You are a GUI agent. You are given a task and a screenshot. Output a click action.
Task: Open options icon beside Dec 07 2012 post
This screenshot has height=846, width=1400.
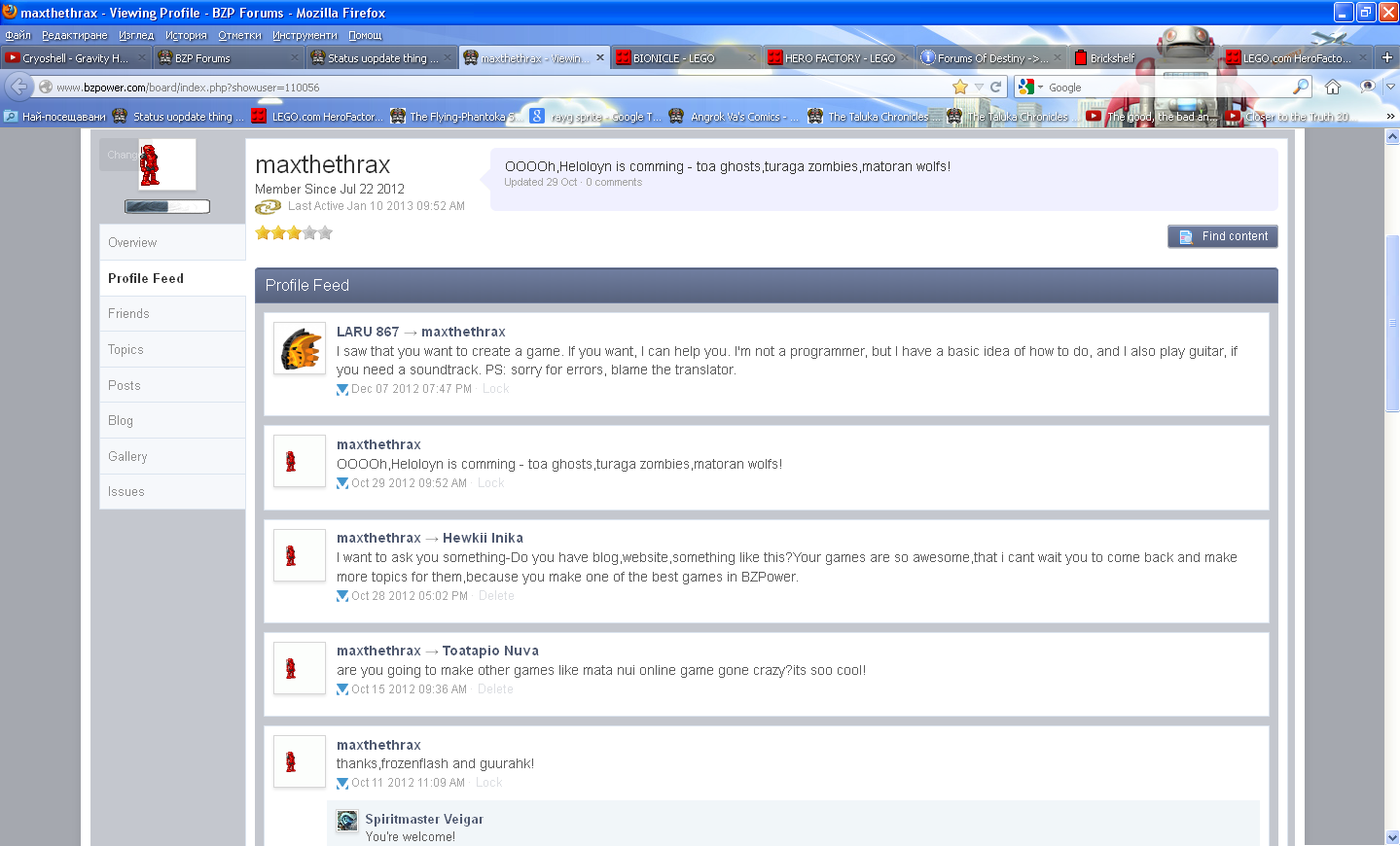point(342,390)
